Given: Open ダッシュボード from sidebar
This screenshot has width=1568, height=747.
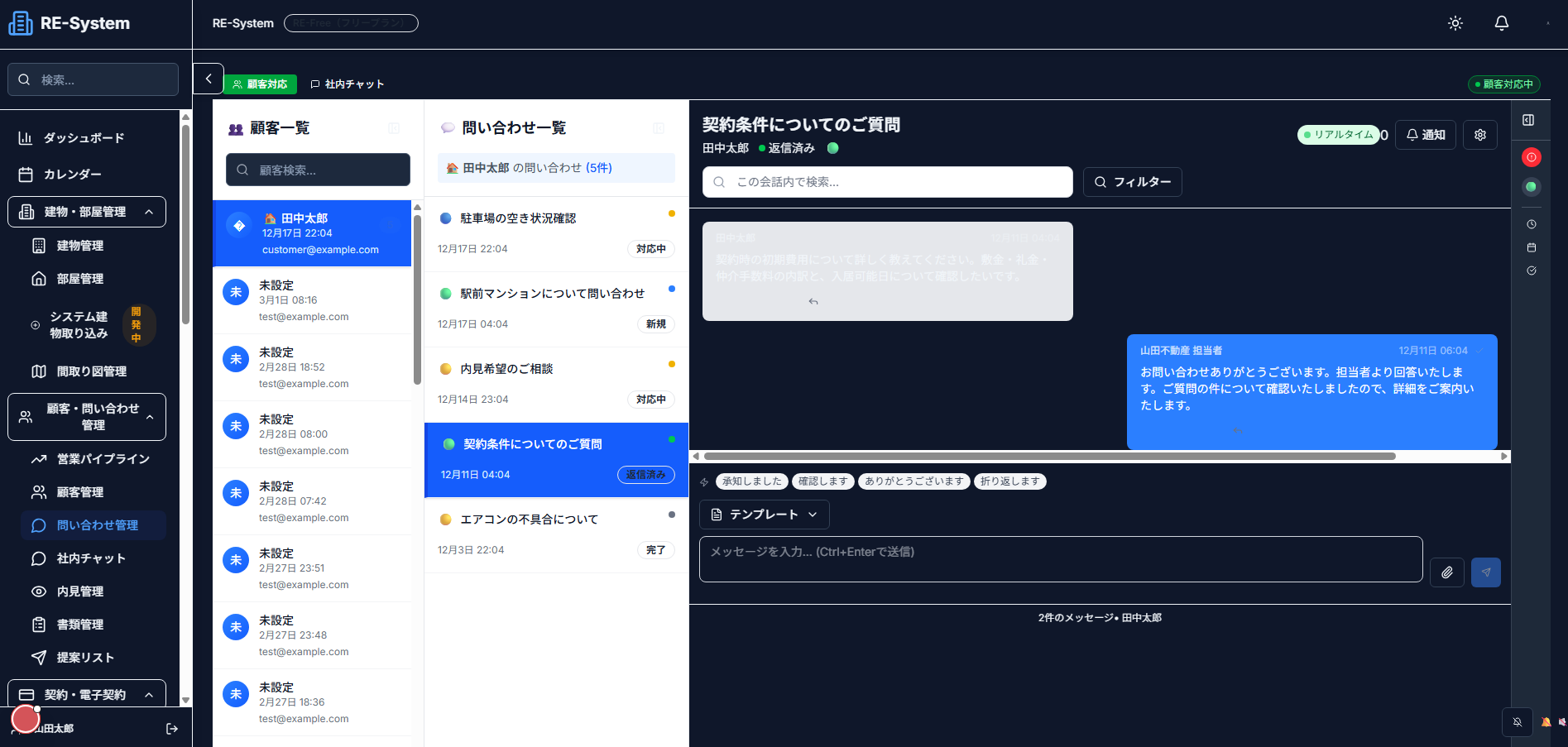Looking at the screenshot, I should (x=87, y=138).
